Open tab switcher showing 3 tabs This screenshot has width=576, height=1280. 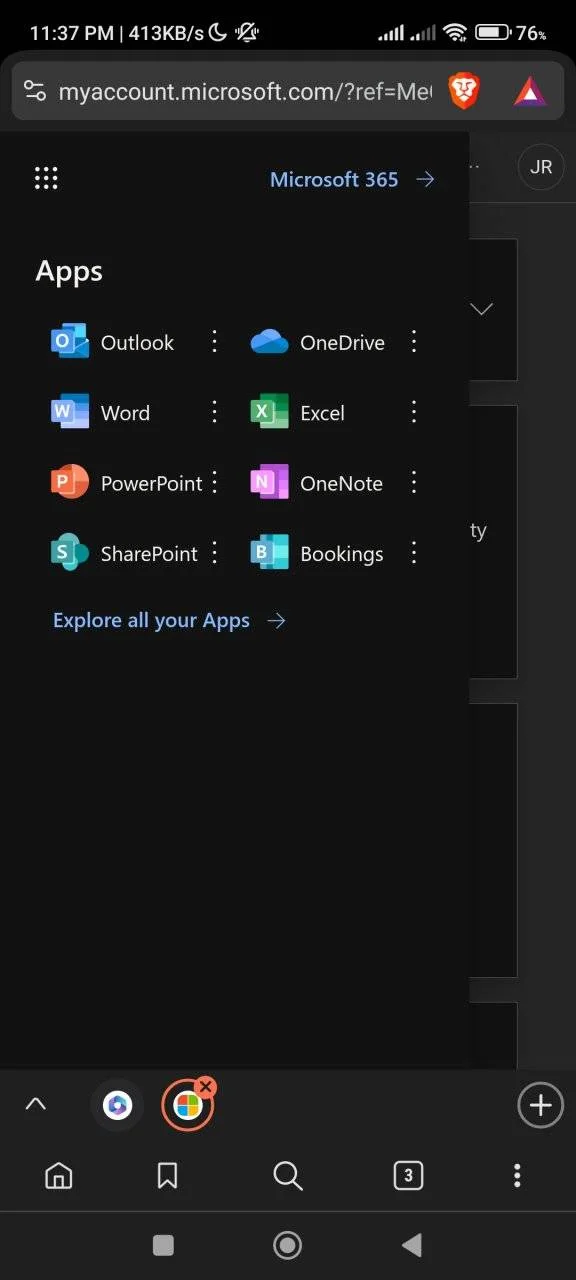(407, 1176)
